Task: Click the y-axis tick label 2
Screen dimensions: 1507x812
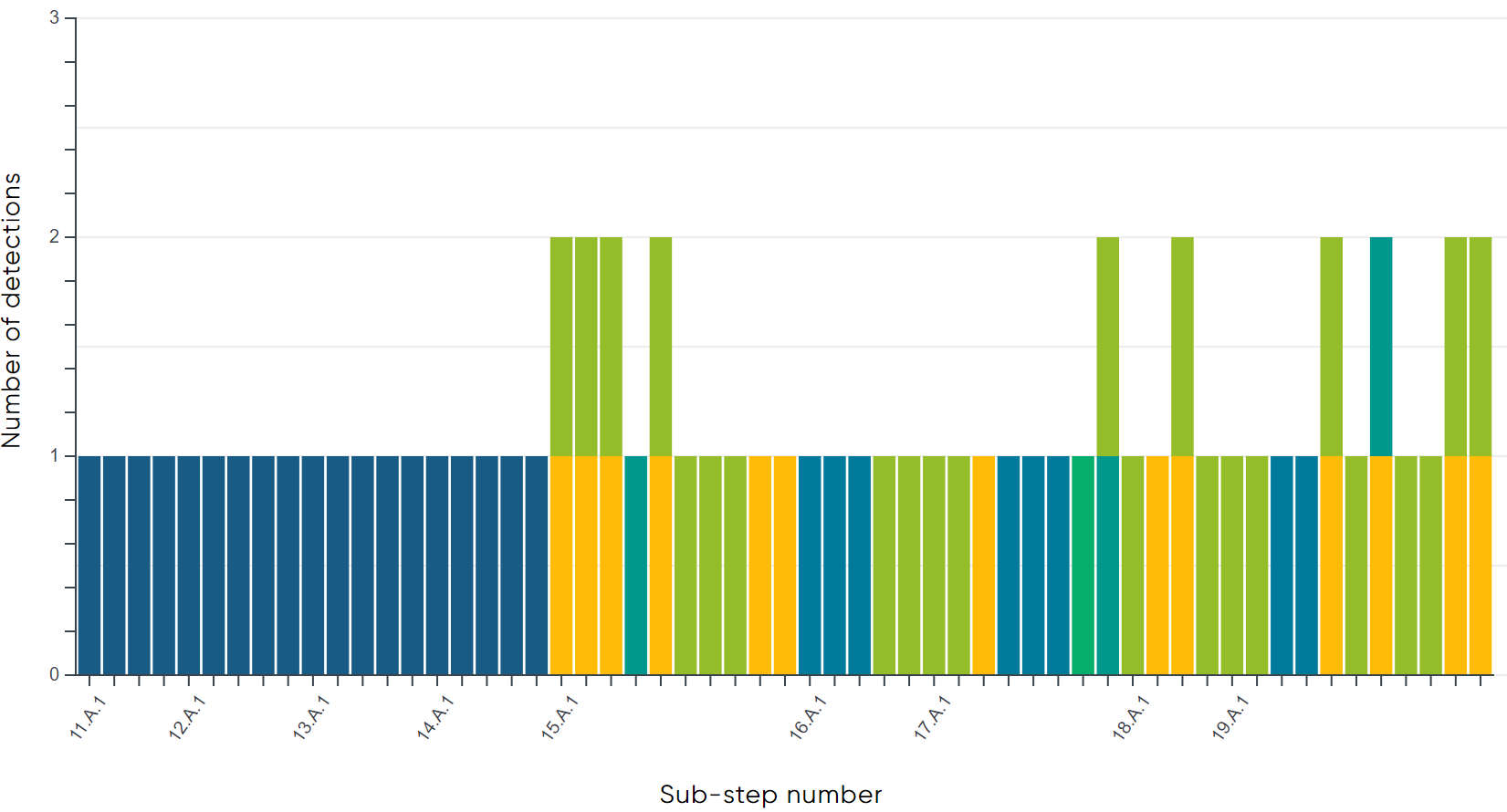Action: click(54, 237)
